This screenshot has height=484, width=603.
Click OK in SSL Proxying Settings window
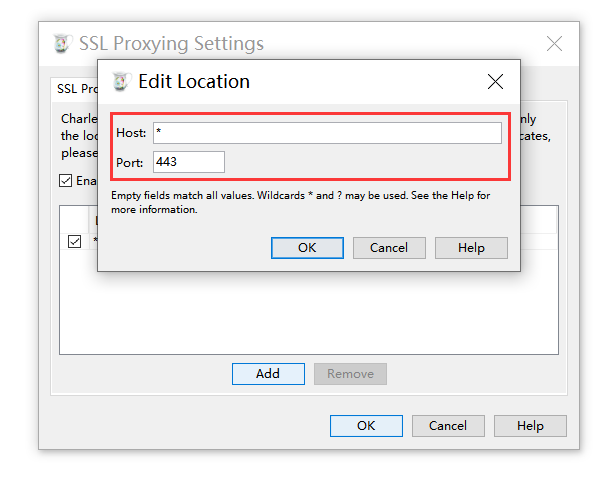(366, 426)
